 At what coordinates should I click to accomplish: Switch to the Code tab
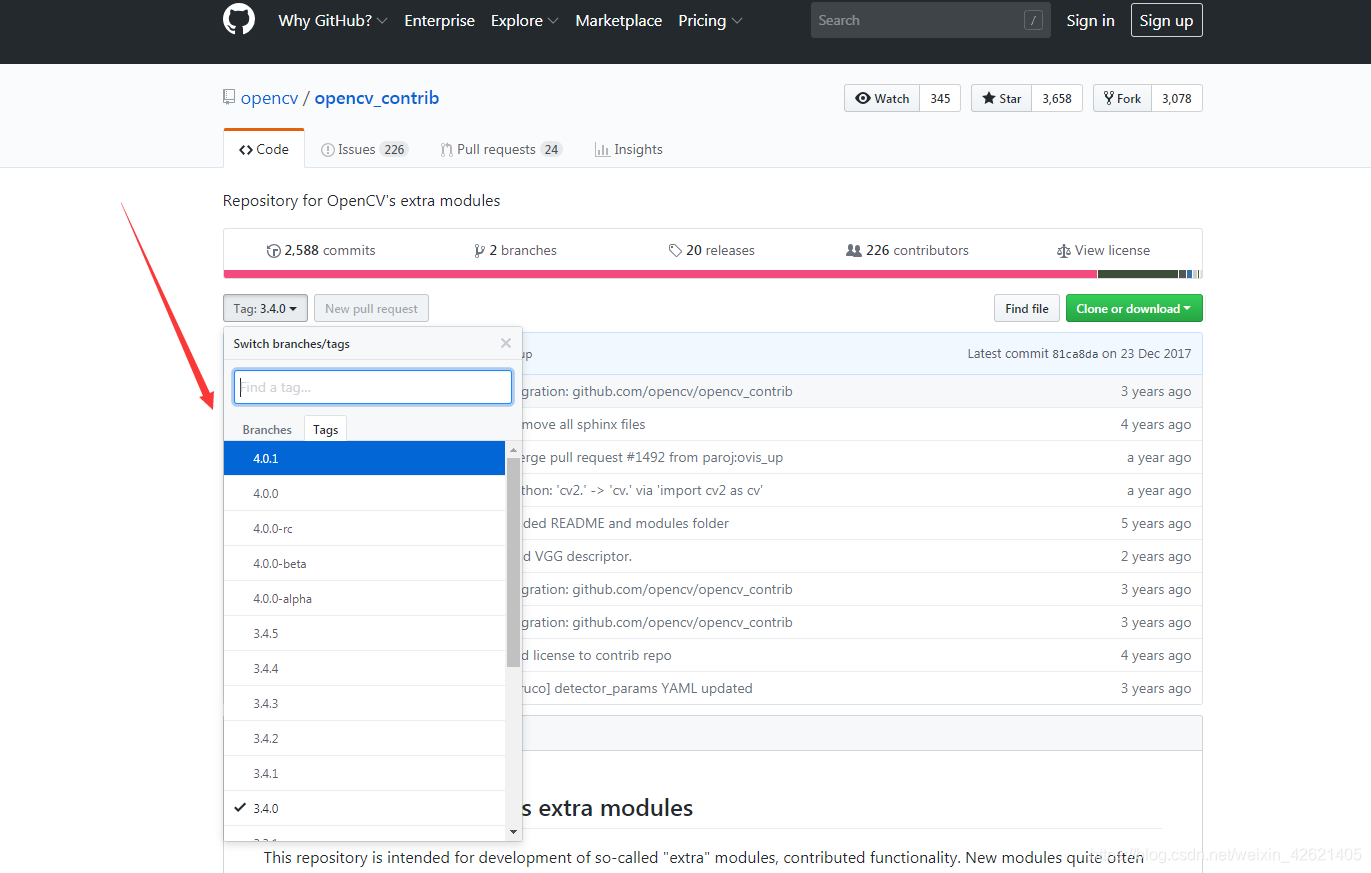[x=264, y=149]
